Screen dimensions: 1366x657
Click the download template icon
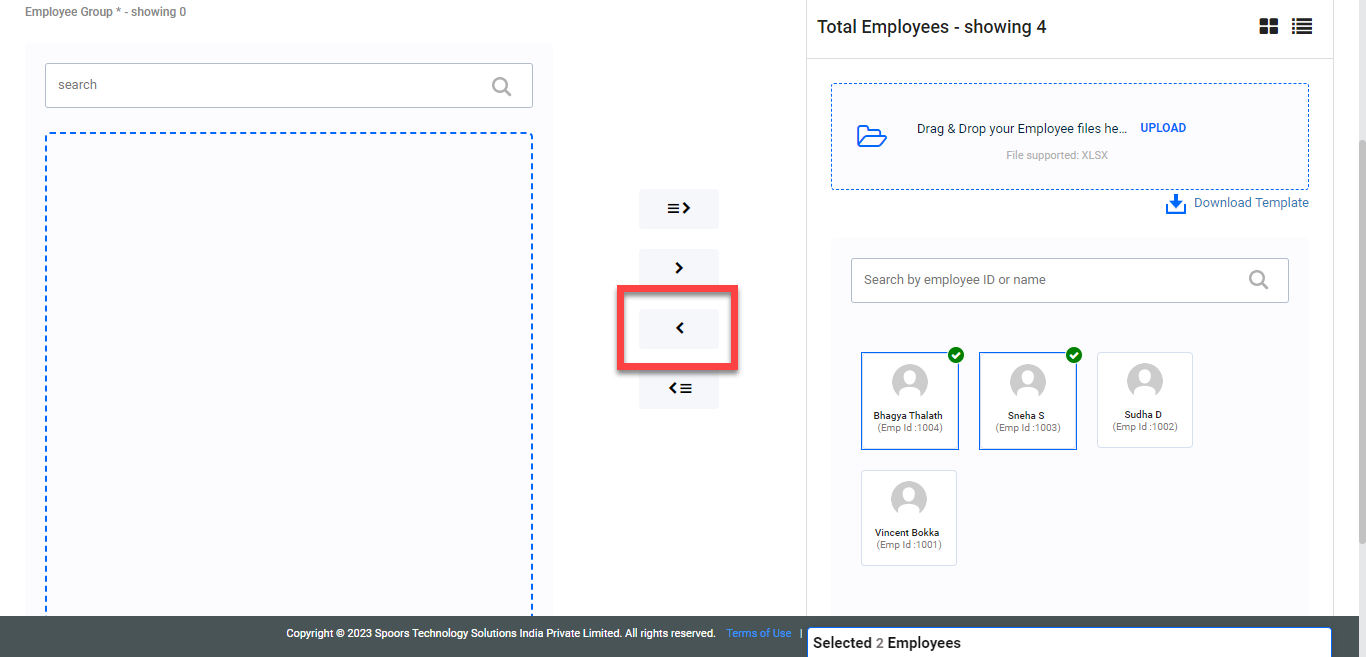pyautogui.click(x=1175, y=204)
